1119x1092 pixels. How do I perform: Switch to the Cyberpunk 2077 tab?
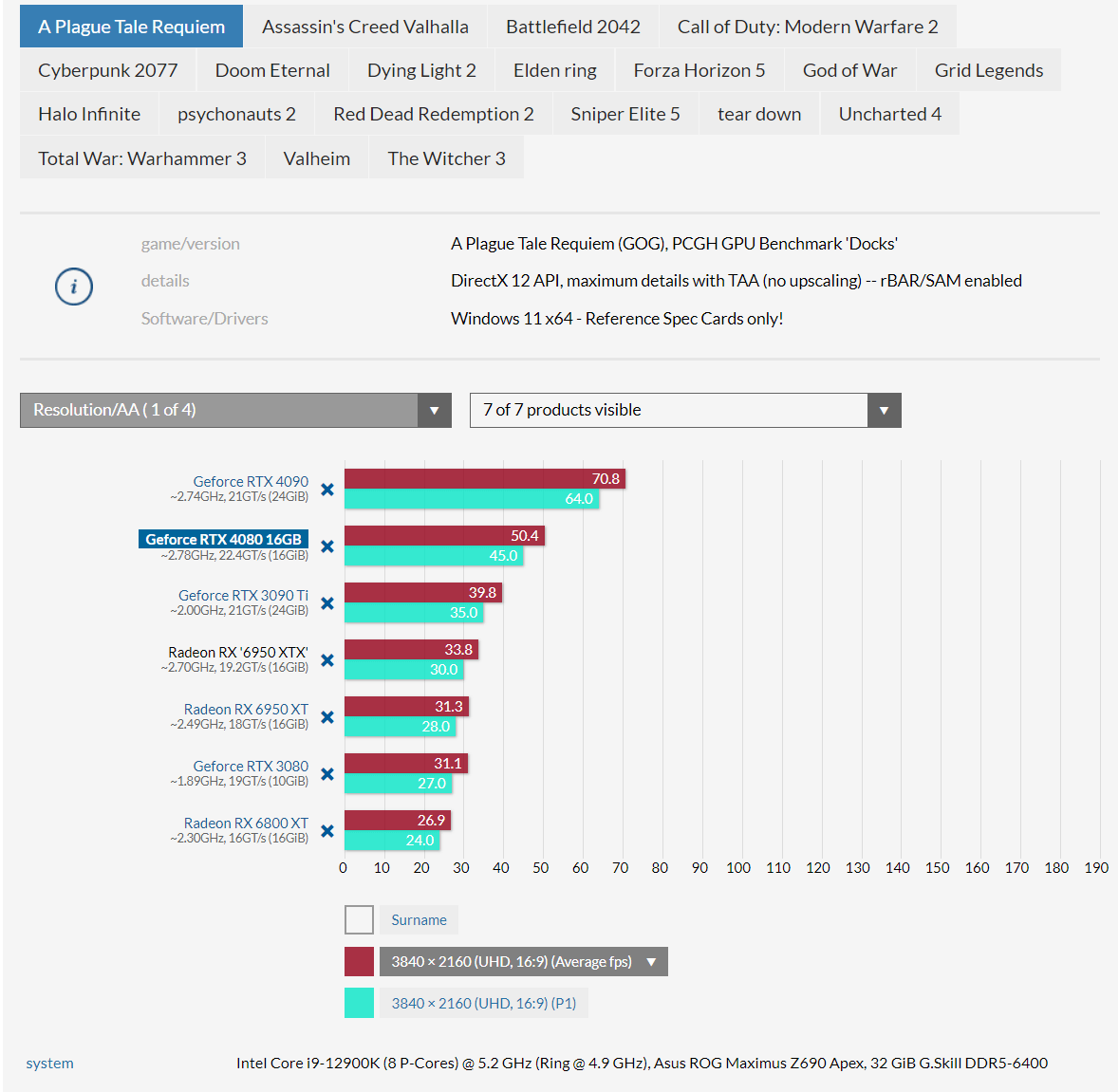[108, 70]
